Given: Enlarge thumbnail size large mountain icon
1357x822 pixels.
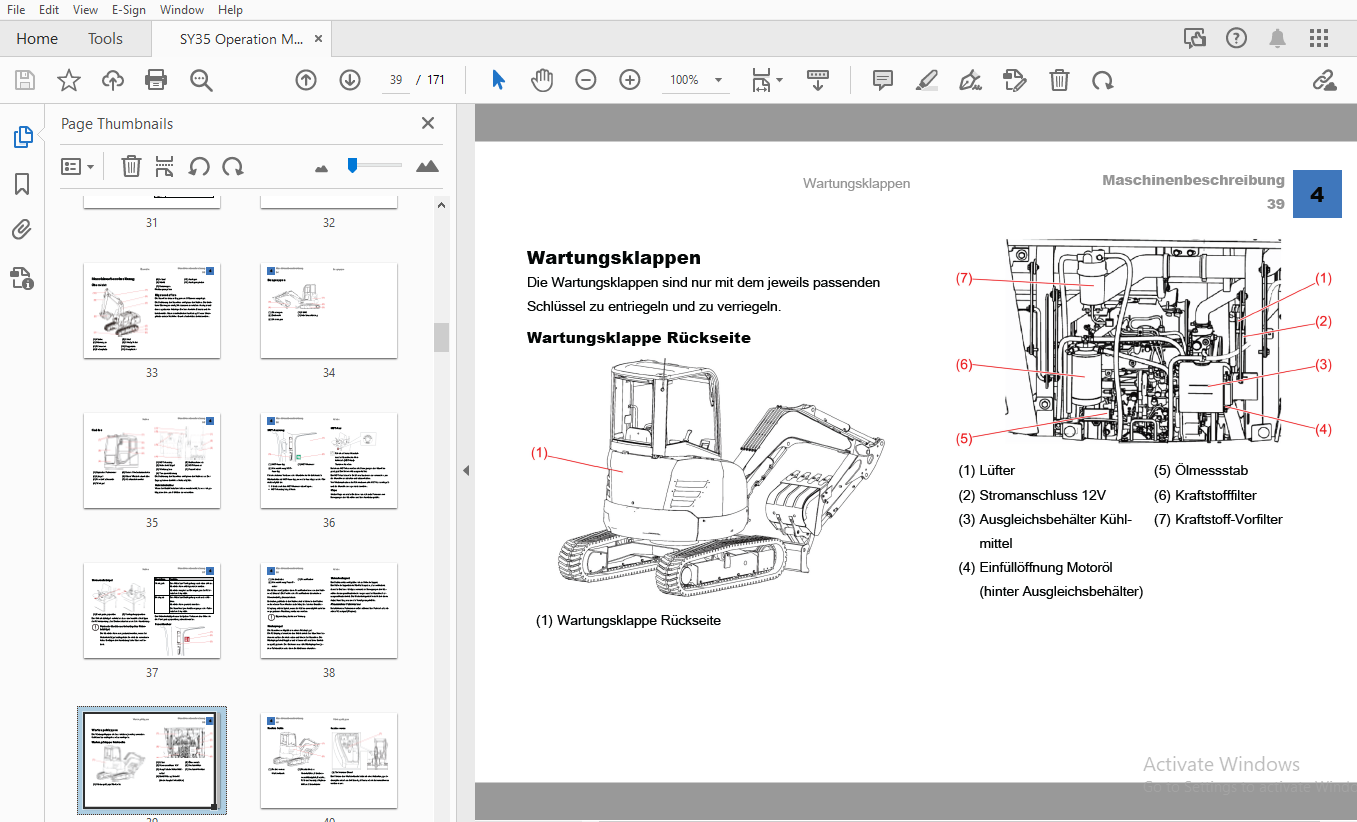Looking at the screenshot, I should (x=427, y=166).
